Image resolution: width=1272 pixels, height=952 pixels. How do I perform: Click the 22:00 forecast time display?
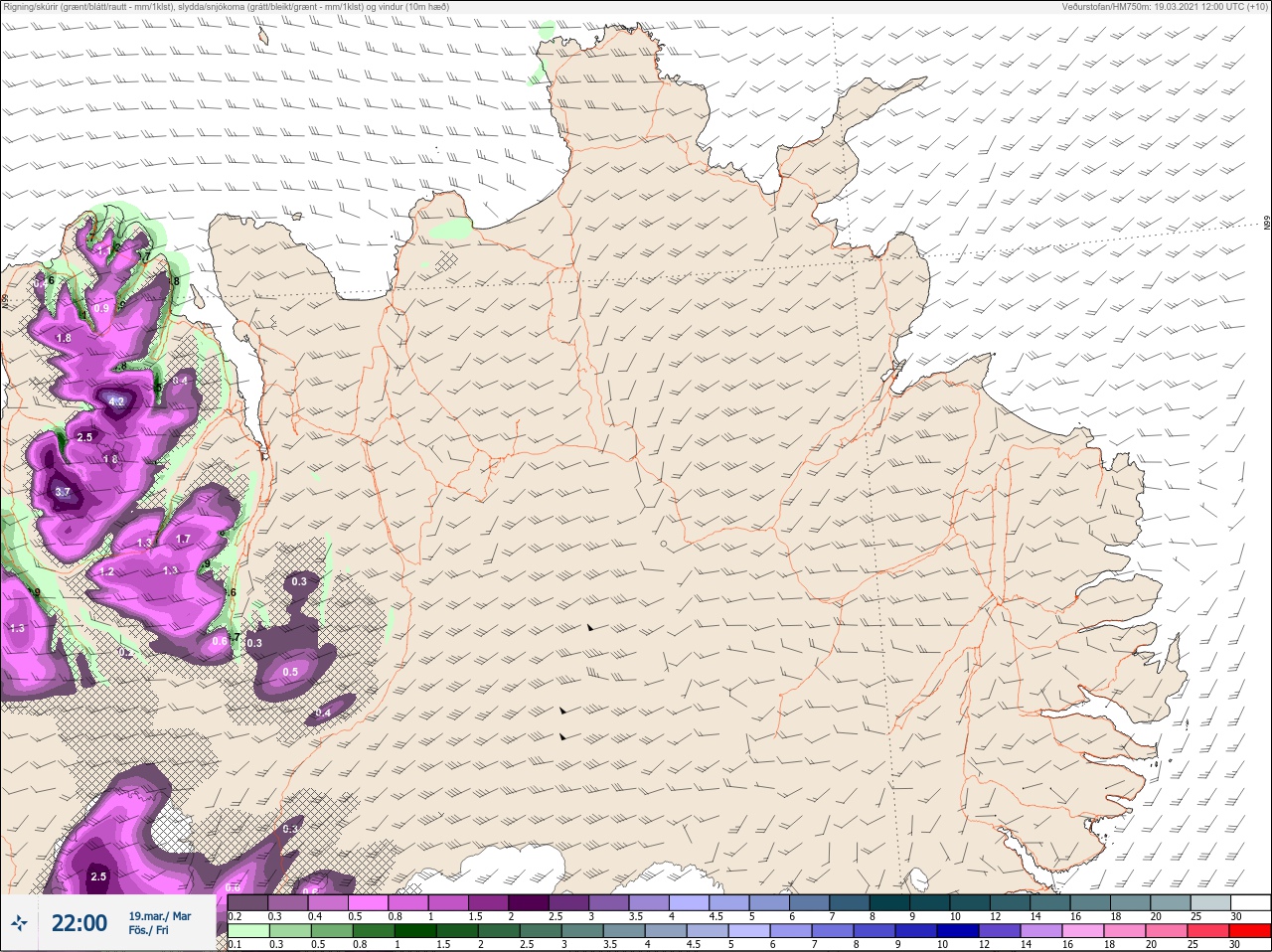79,923
